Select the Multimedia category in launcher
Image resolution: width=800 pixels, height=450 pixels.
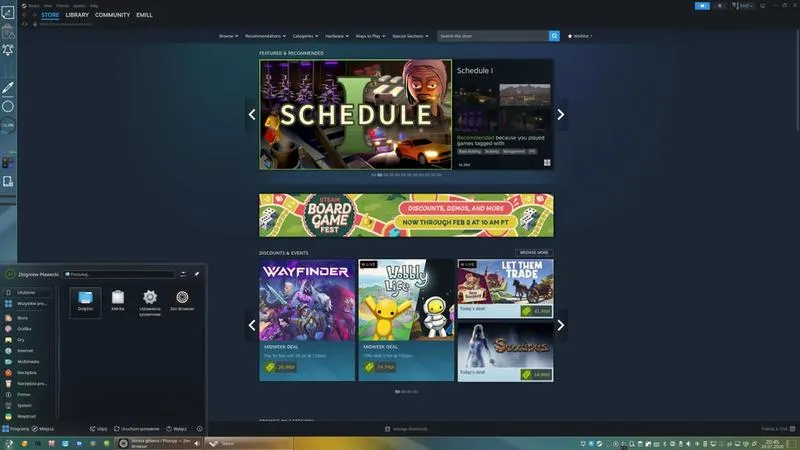[27, 362]
